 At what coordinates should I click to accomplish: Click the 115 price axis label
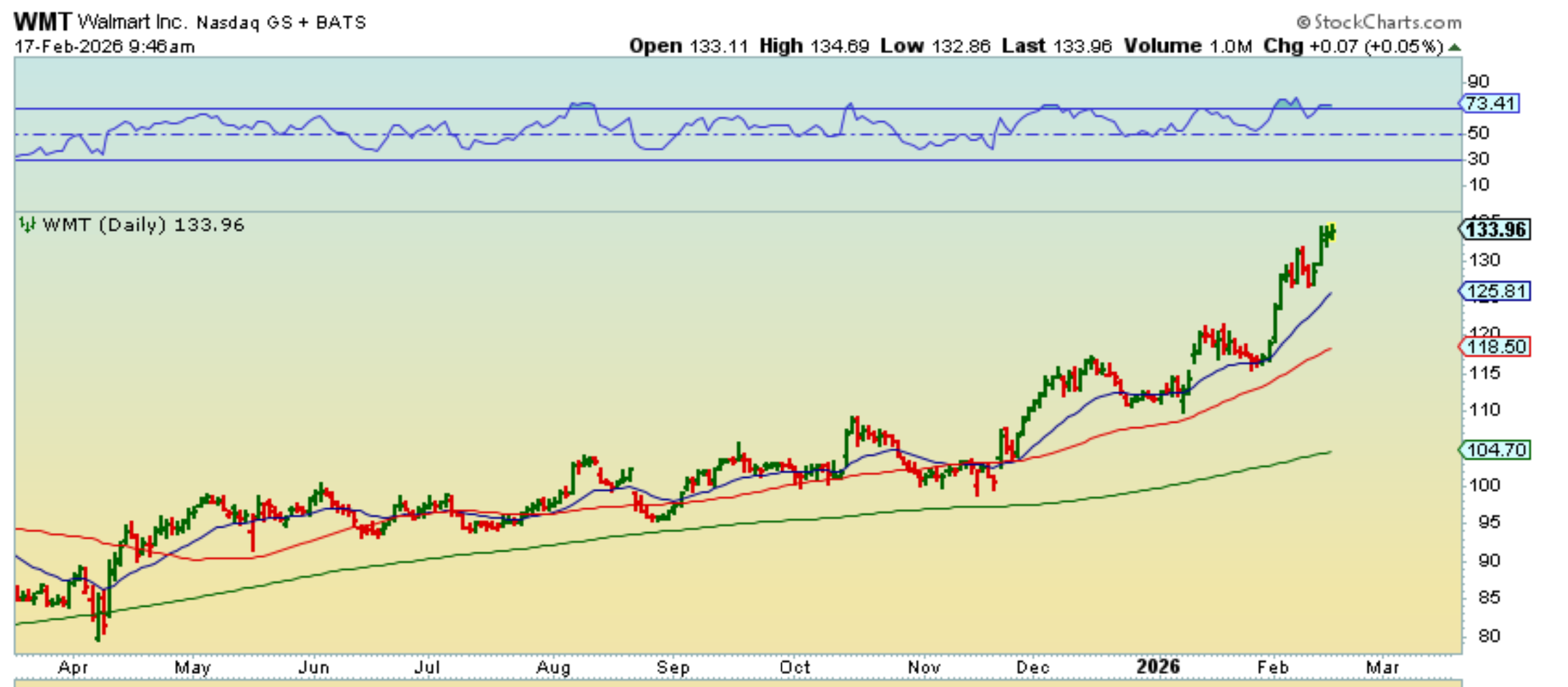1484,373
